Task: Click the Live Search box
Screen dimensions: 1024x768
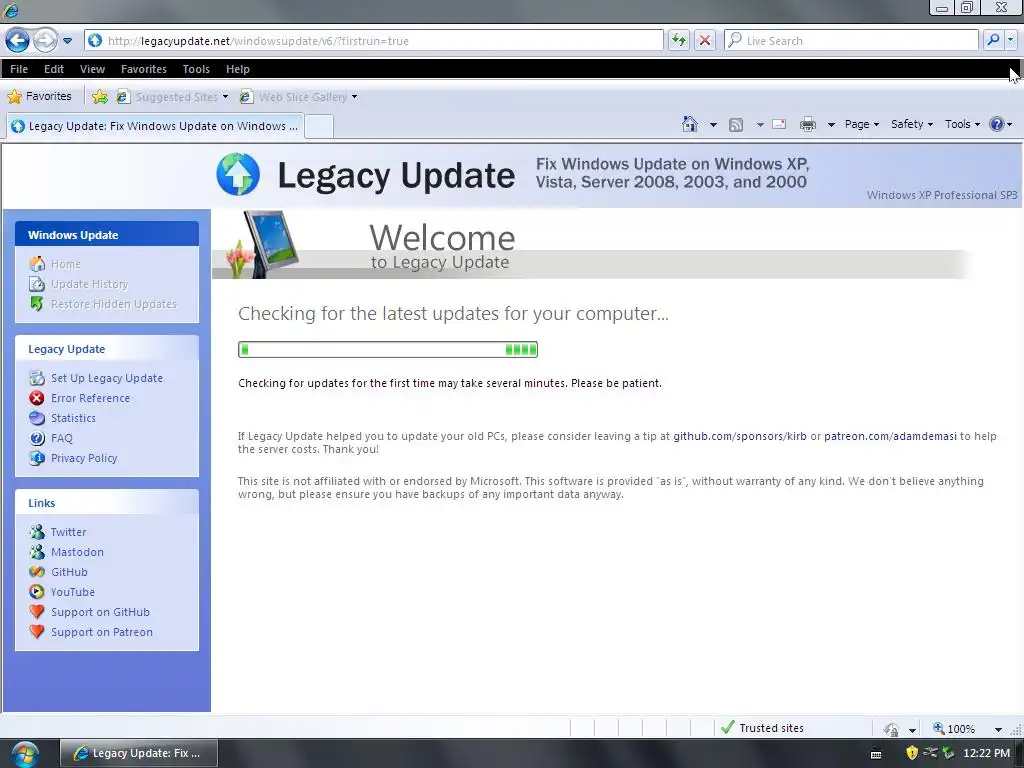Action: pyautogui.click(x=851, y=40)
